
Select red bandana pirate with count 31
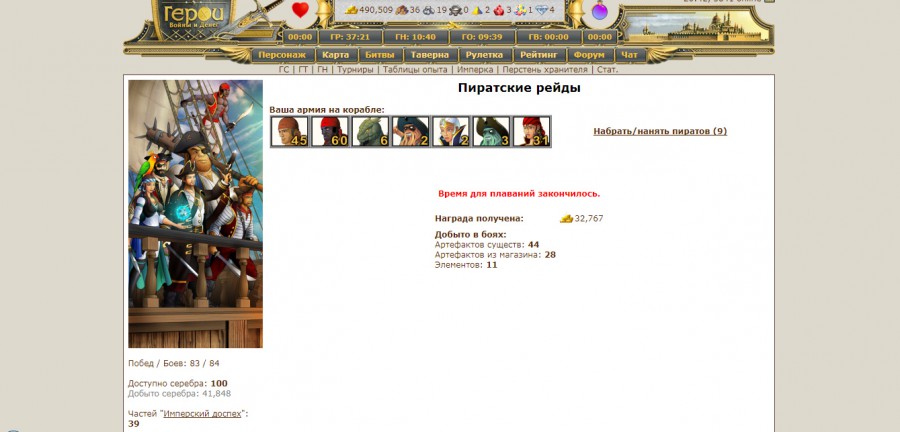[x=531, y=131]
